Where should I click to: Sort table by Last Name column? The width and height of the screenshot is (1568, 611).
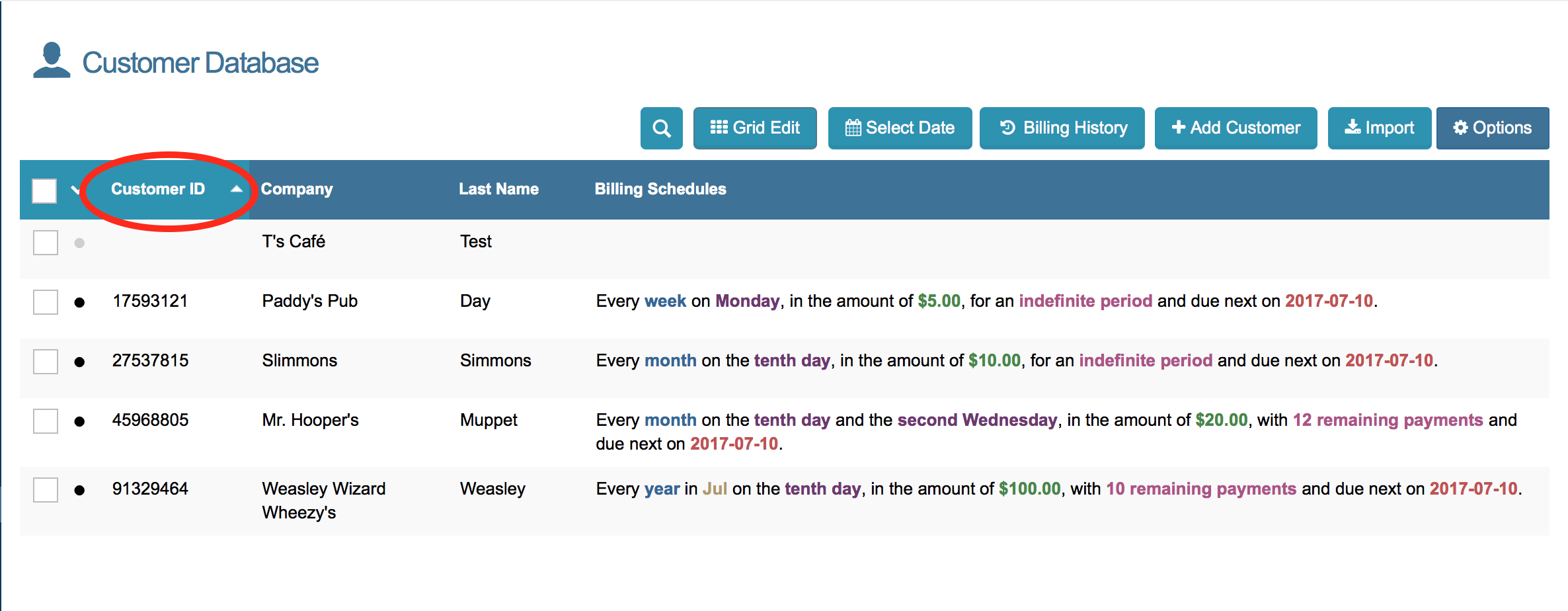coord(498,189)
